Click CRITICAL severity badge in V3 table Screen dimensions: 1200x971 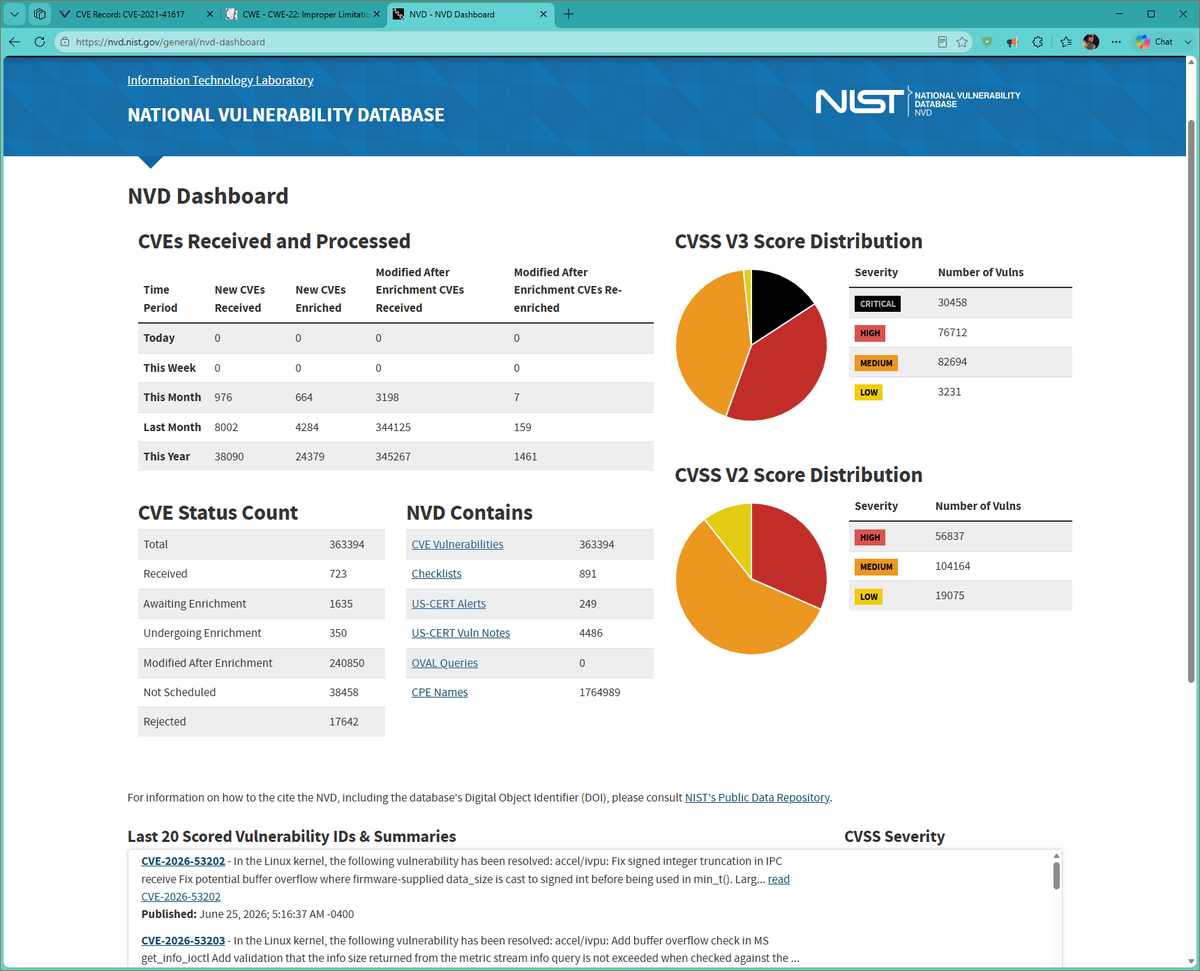pyautogui.click(x=876, y=303)
